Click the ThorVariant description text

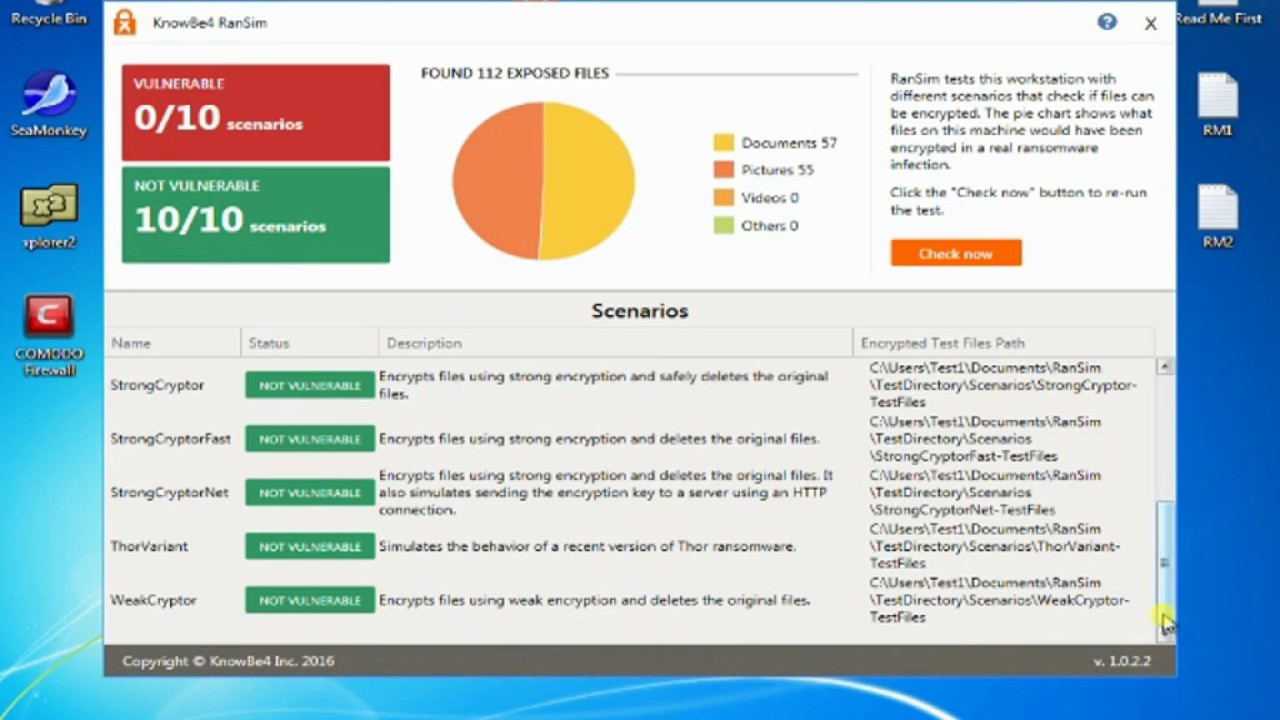587,546
